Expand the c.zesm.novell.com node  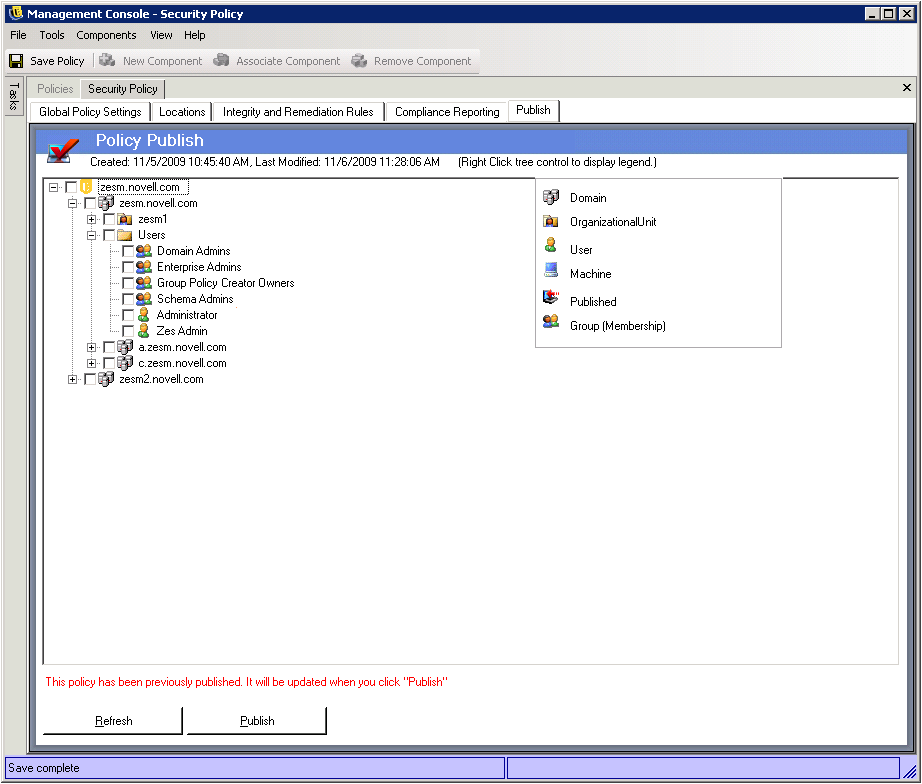click(x=91, y=363)
